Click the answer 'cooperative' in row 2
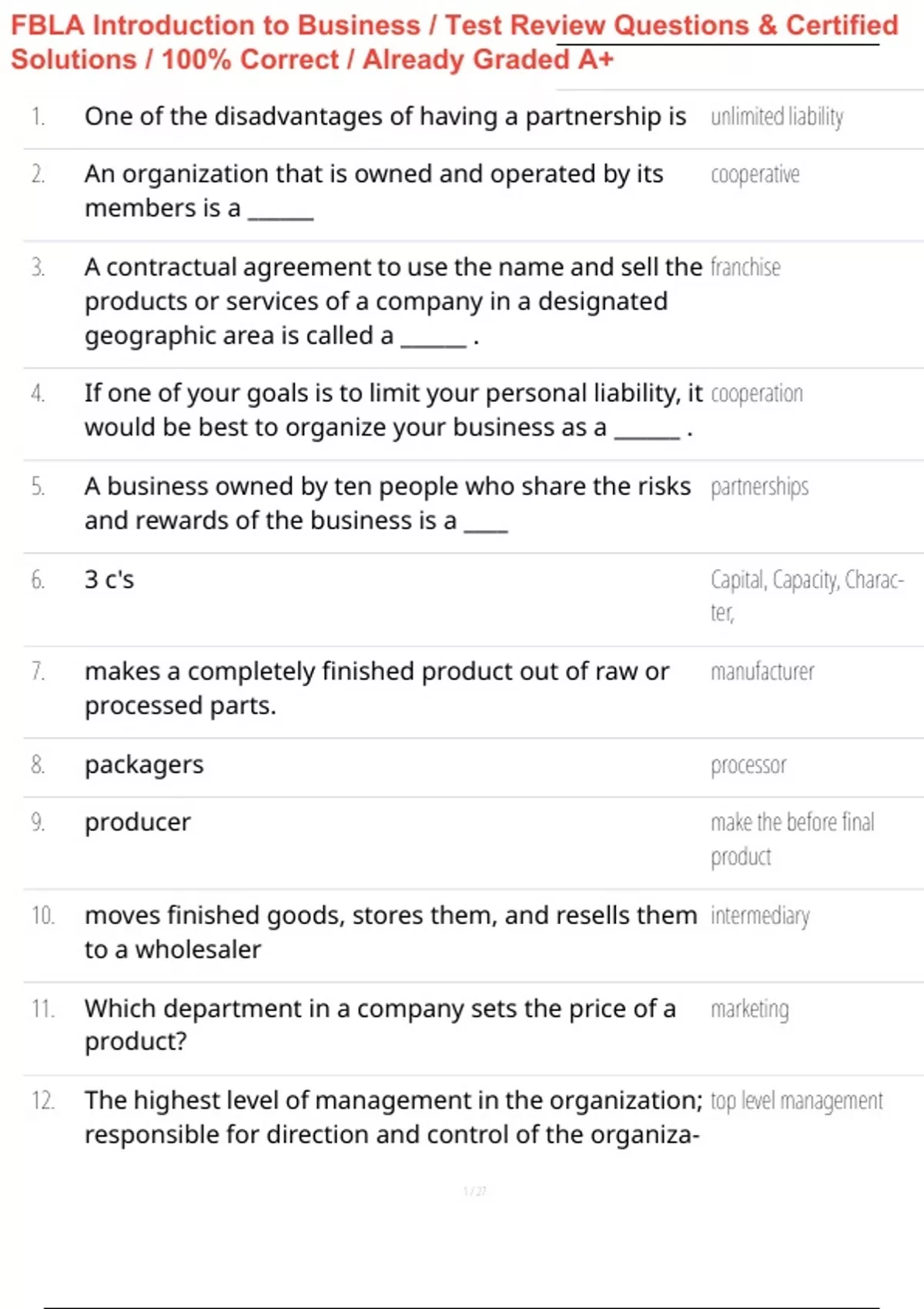Viewport: 924px width, 1309px height. tap(755, 175)
